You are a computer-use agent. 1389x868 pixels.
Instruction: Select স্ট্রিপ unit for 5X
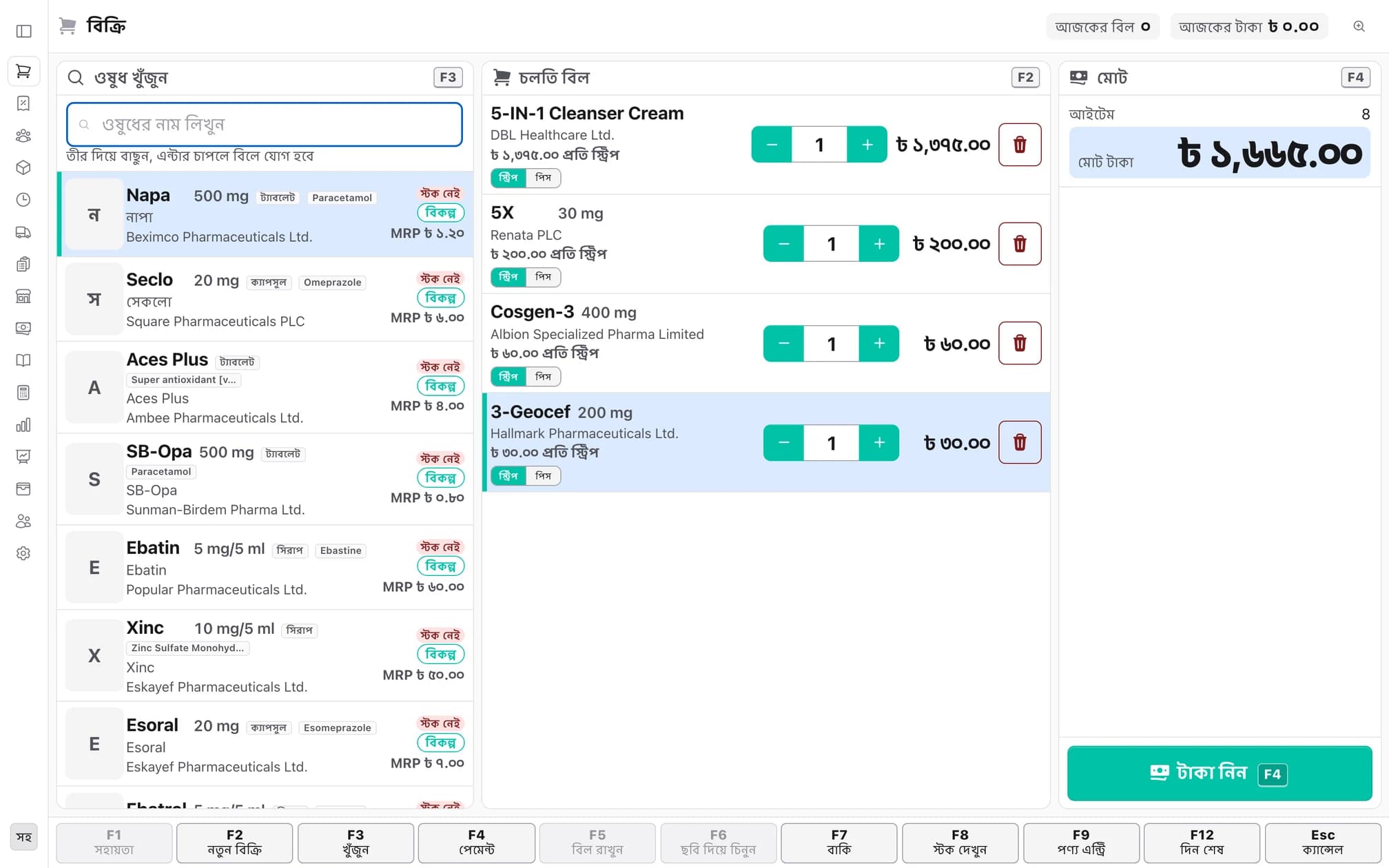[x=508, y=277]
